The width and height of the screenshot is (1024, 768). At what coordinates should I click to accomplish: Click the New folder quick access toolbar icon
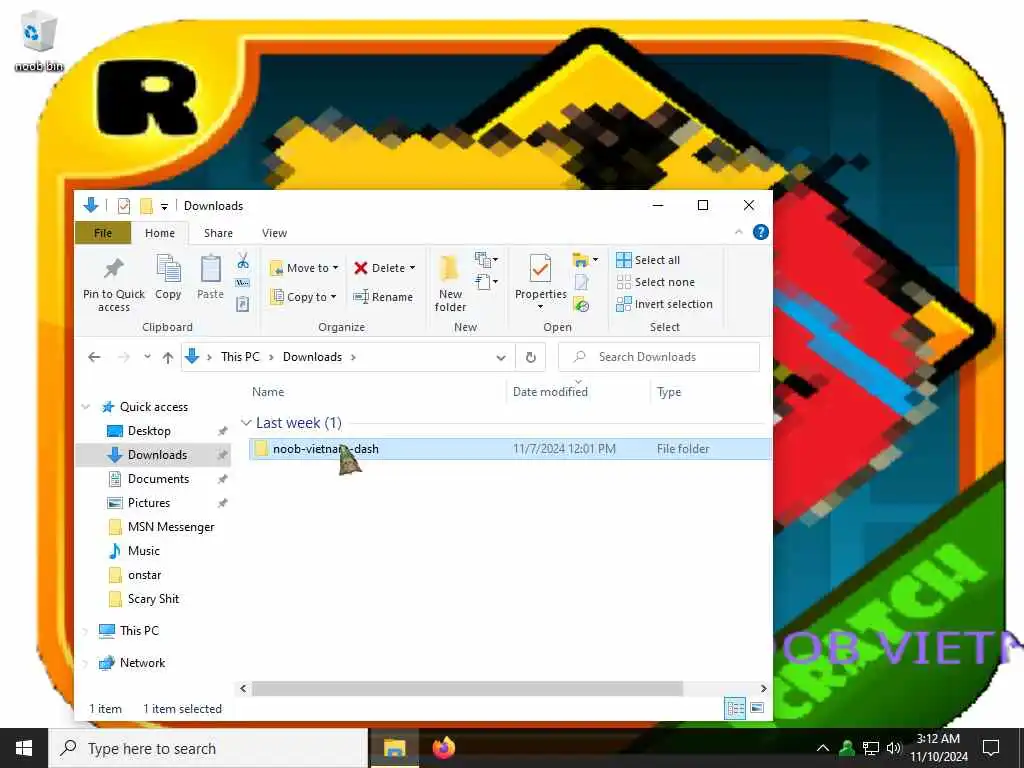point(146,206)
